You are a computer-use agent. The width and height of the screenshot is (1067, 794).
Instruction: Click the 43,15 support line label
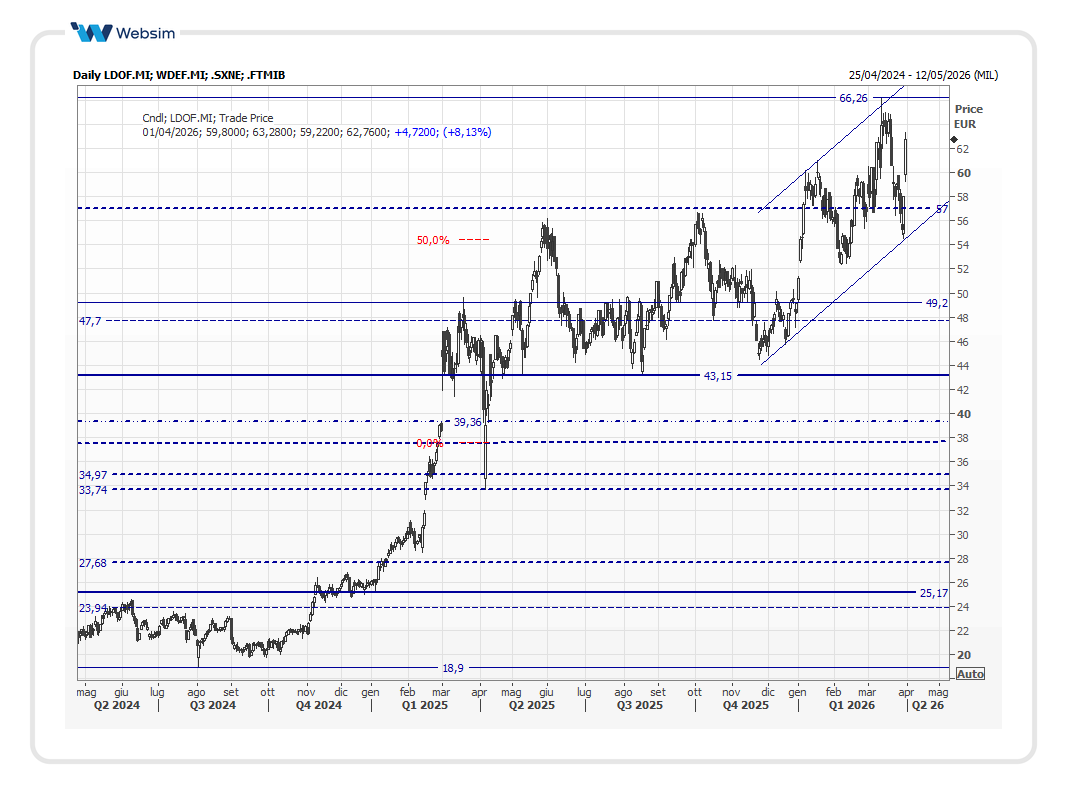click(x=718, y=376)
